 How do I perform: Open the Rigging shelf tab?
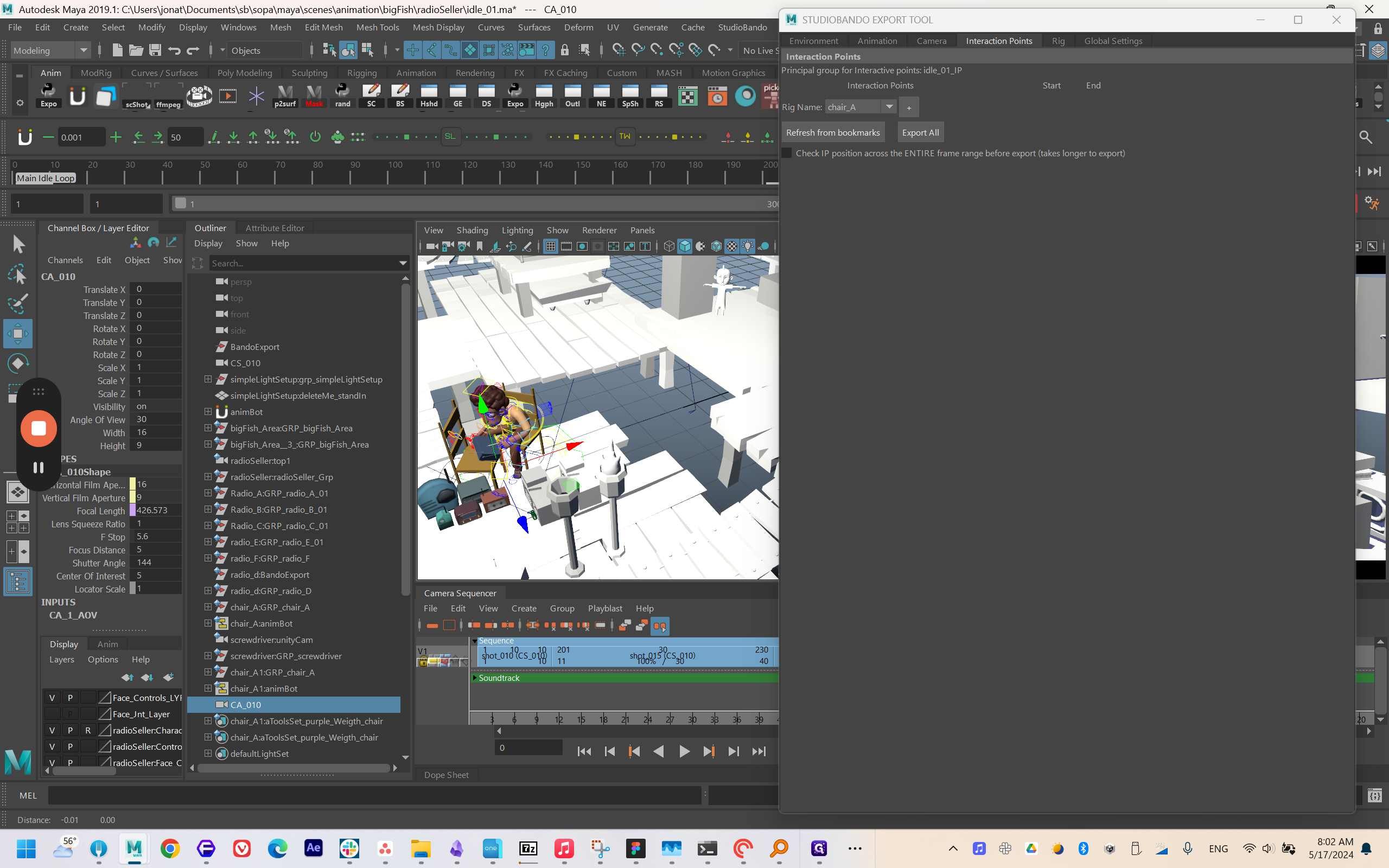point(361,73)
